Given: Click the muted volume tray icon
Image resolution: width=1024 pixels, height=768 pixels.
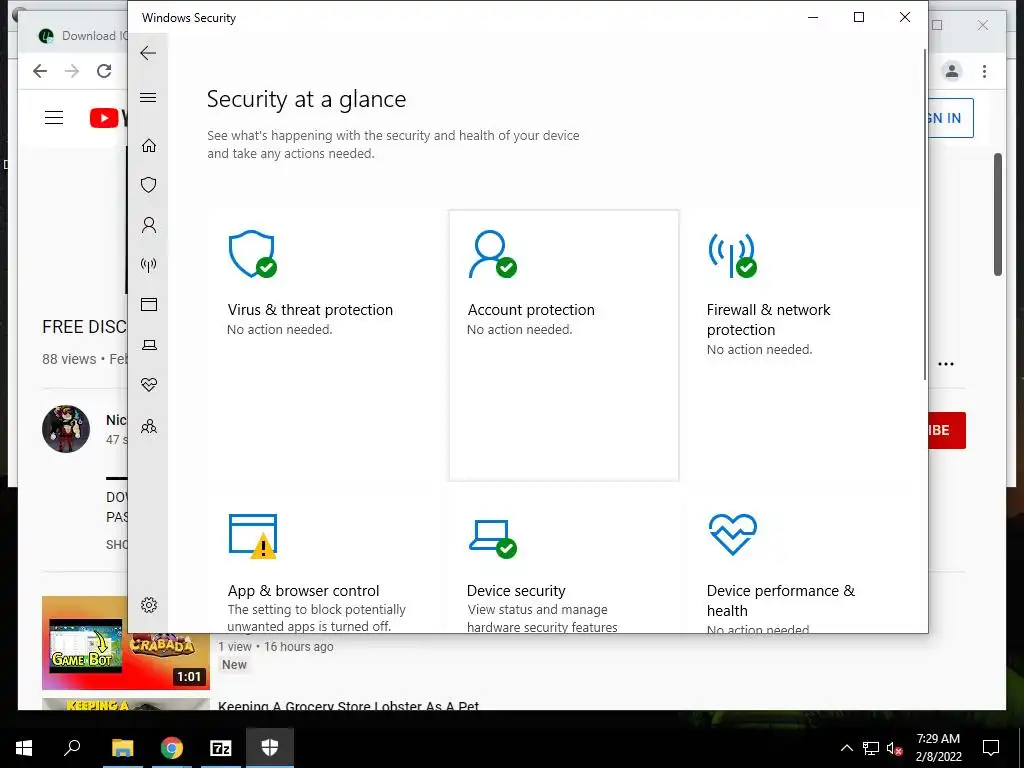Looking at the screenshot, I should point(895,748).
